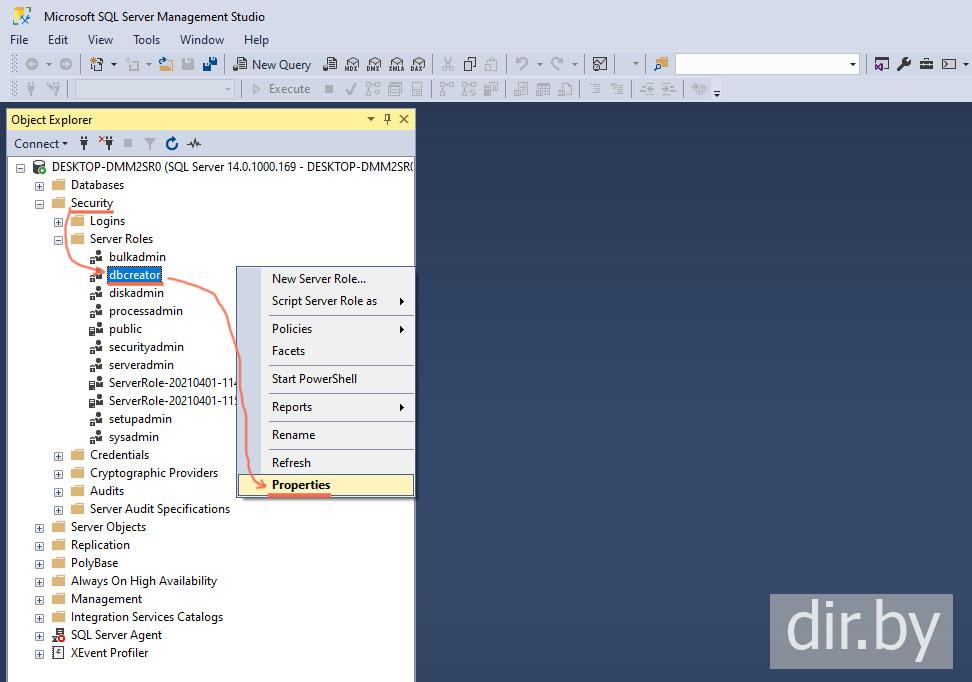
Task: Expand the Databases folder node
Action: (x=40, y=186)
